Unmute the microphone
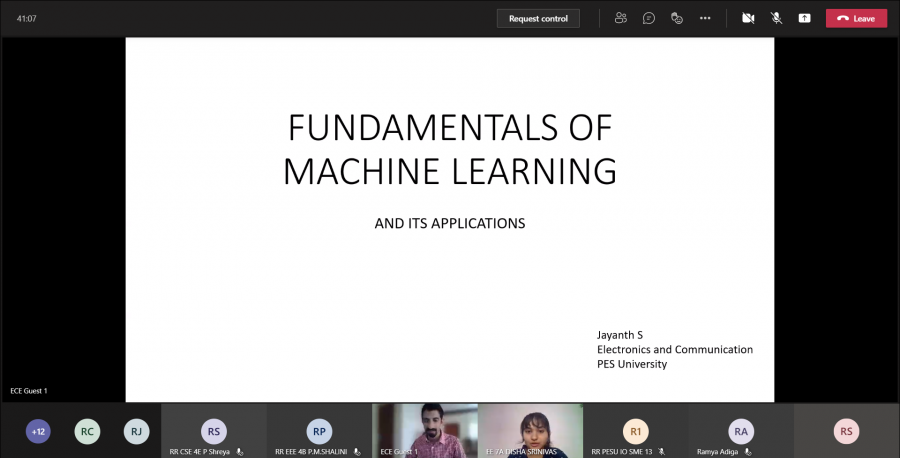 pos(776,18)
